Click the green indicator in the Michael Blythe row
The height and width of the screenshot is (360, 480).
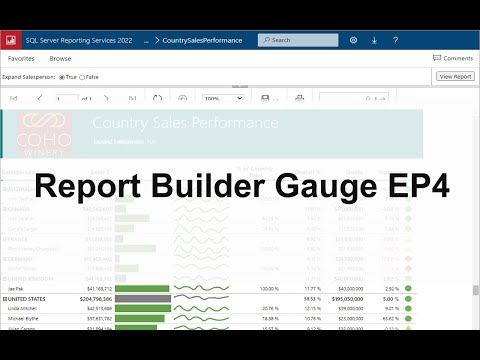point(408,319)
